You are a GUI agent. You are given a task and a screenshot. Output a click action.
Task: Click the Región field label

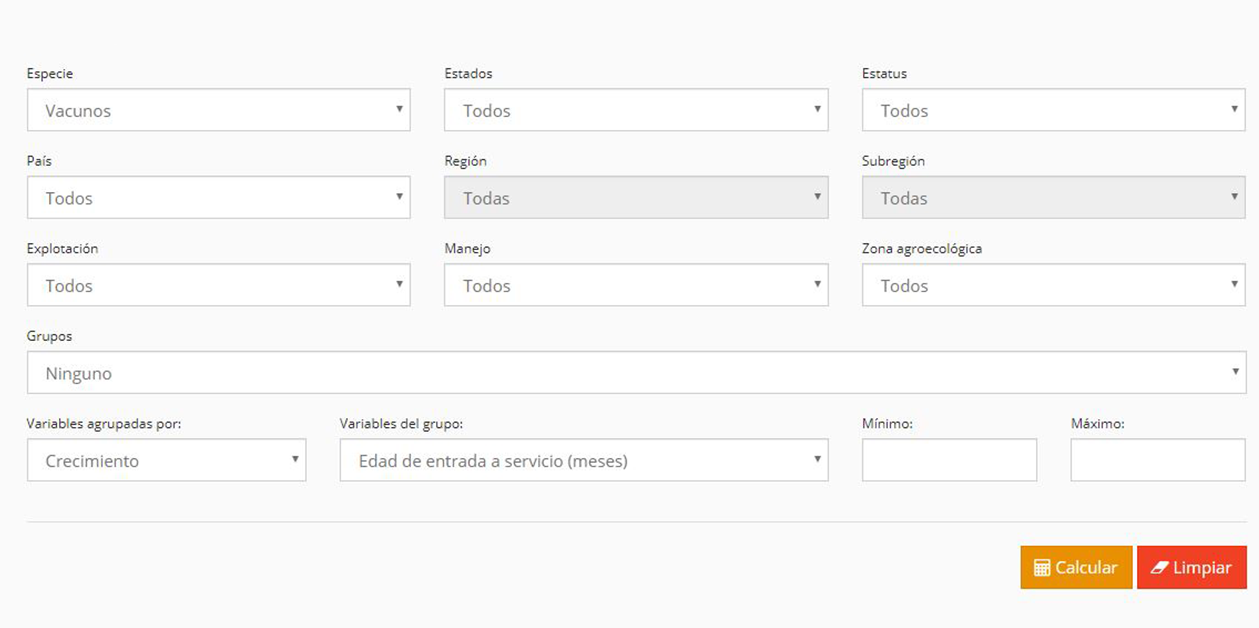coord(466,161)
